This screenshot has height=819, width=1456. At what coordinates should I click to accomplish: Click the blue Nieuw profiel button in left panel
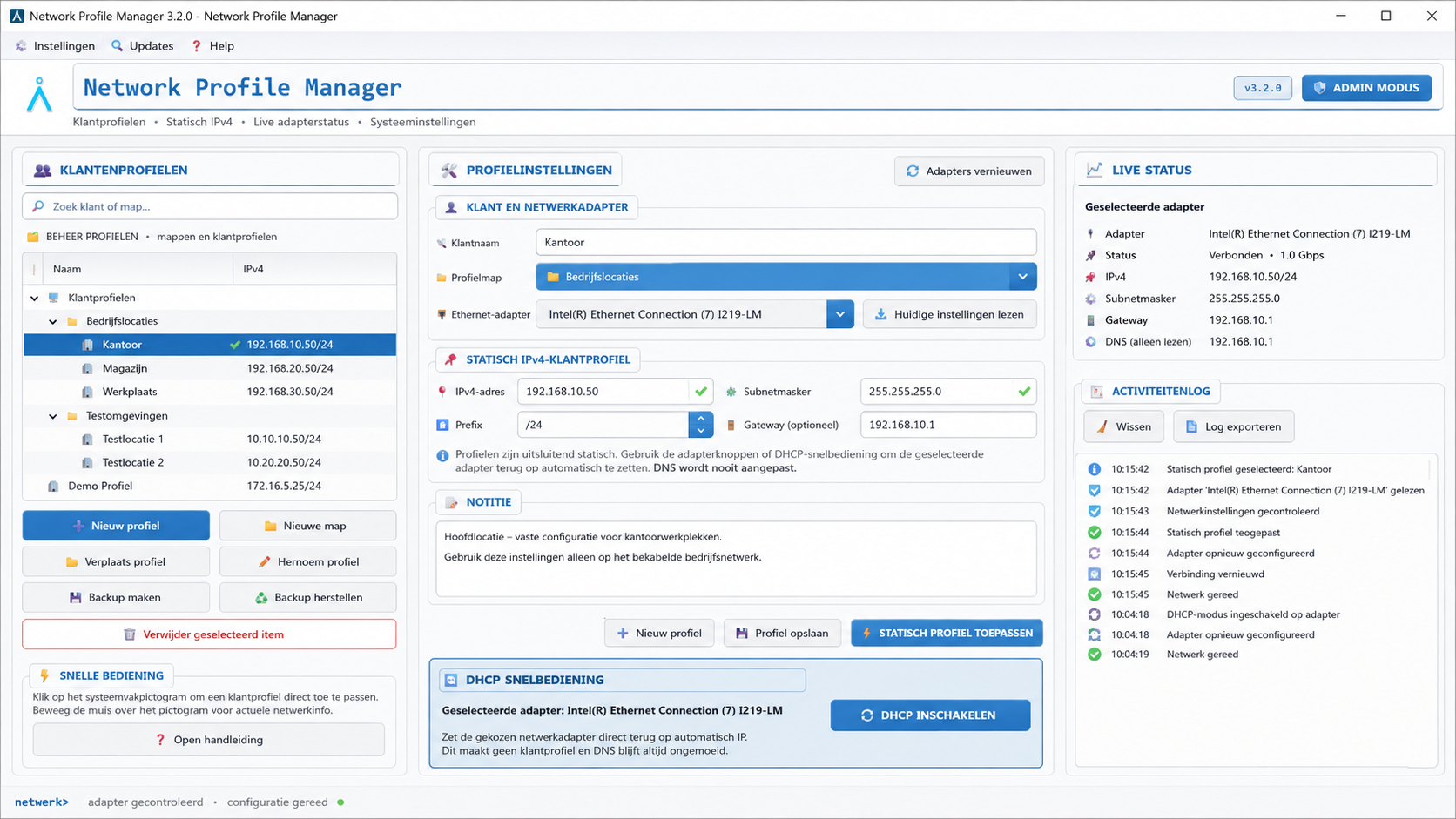coord(116,526)
